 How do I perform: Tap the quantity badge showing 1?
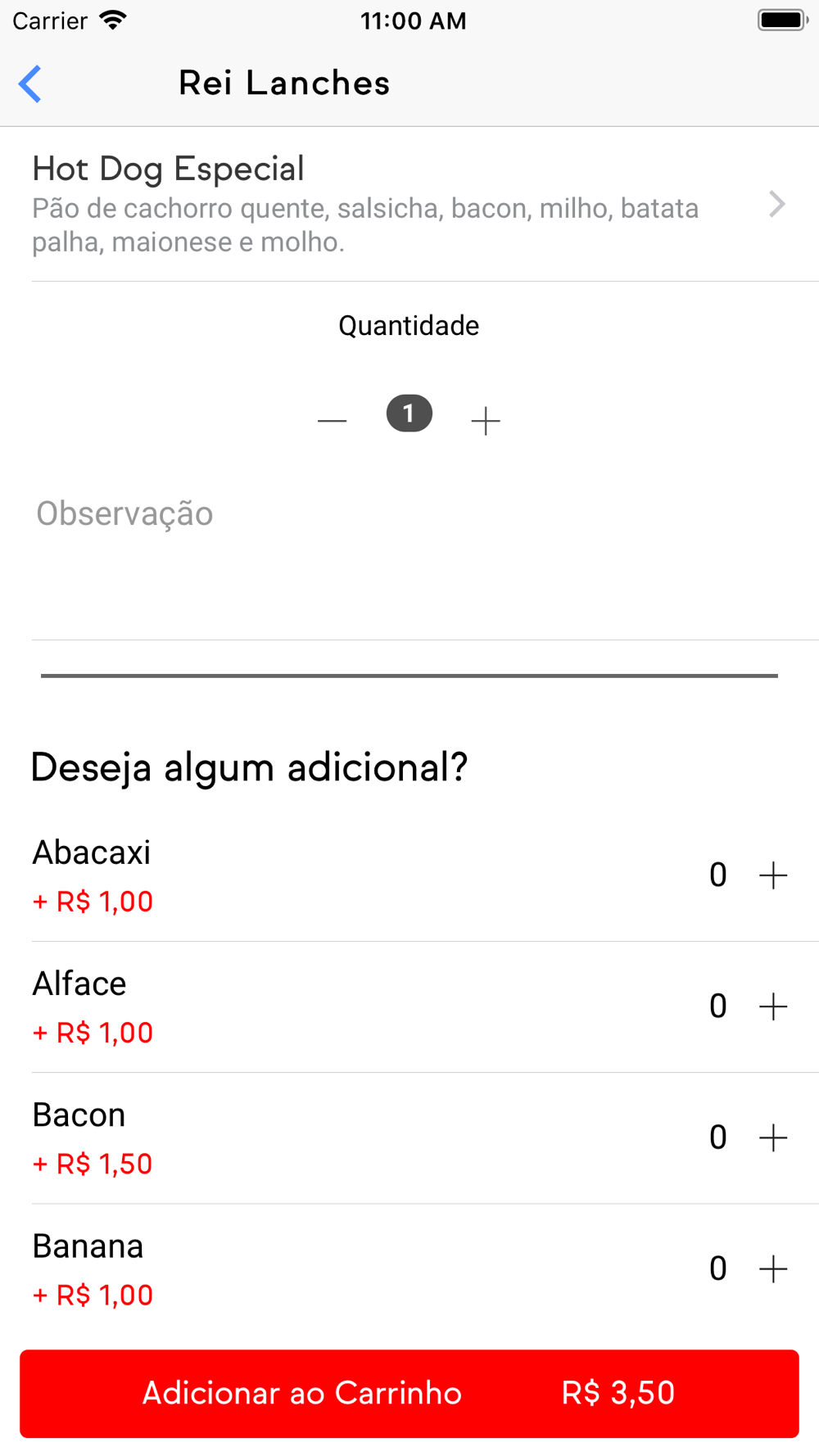point(409,414)
